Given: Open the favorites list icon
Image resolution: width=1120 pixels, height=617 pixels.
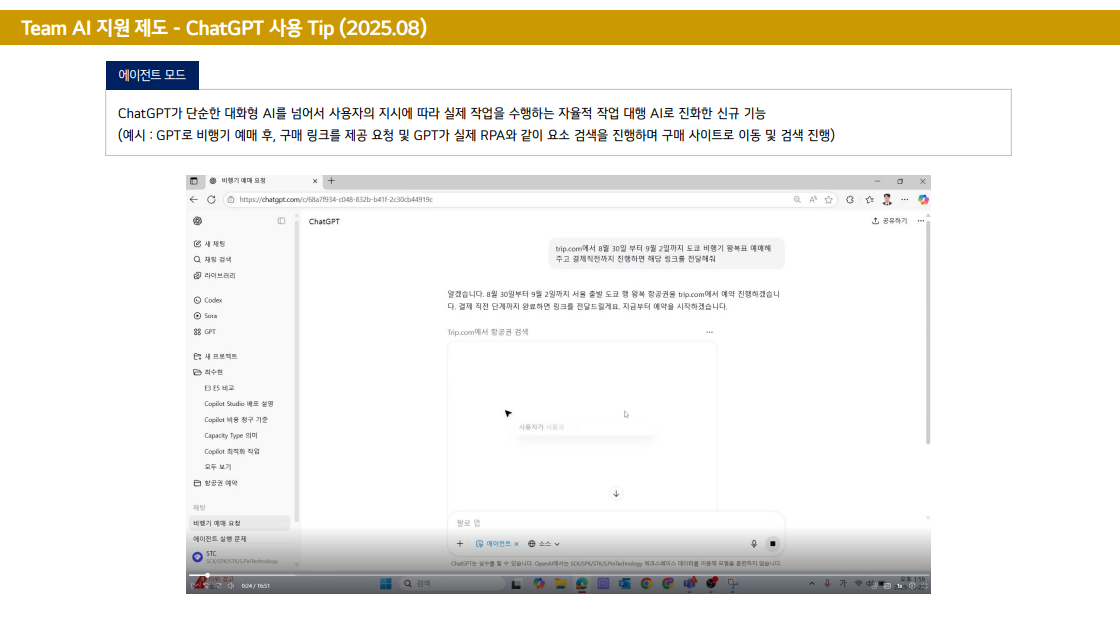Looking at the screenshot, I should (x=869, y=200).
